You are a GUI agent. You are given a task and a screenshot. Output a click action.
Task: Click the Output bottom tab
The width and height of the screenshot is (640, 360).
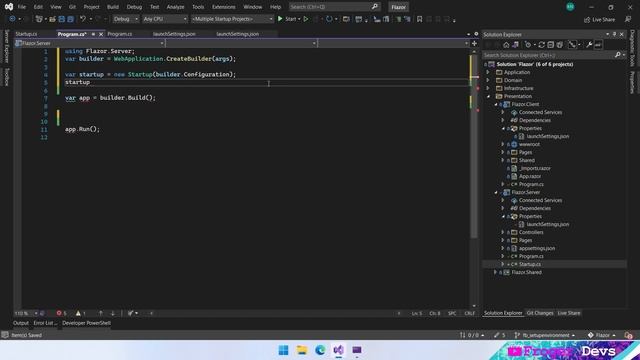pos(21,323)
